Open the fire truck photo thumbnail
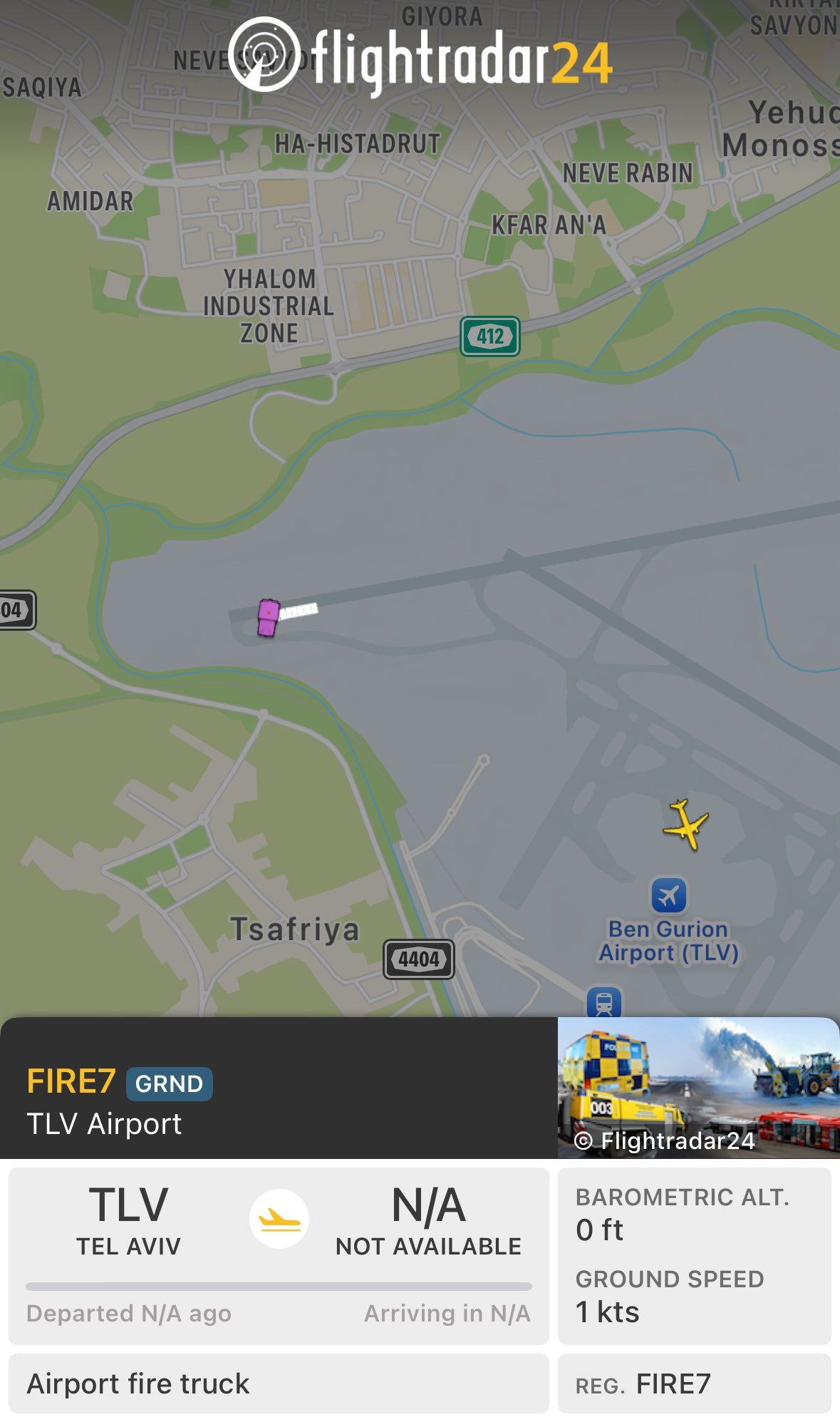840x1422 pixels. click(x=698, y=1088)
